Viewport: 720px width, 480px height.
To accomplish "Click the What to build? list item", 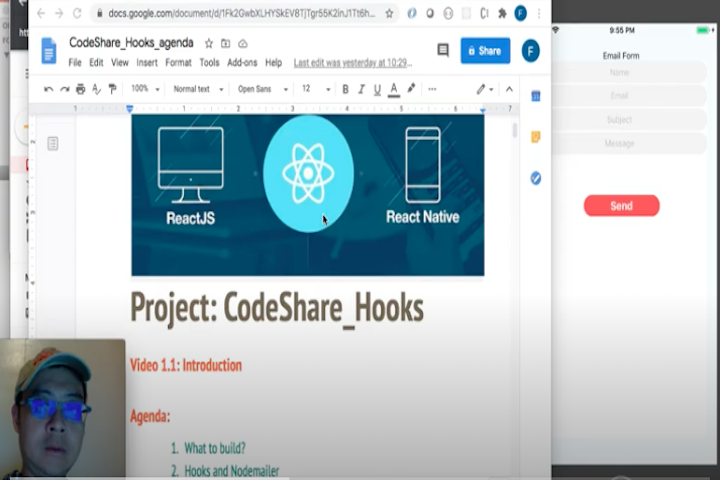I will pos(215,448).
